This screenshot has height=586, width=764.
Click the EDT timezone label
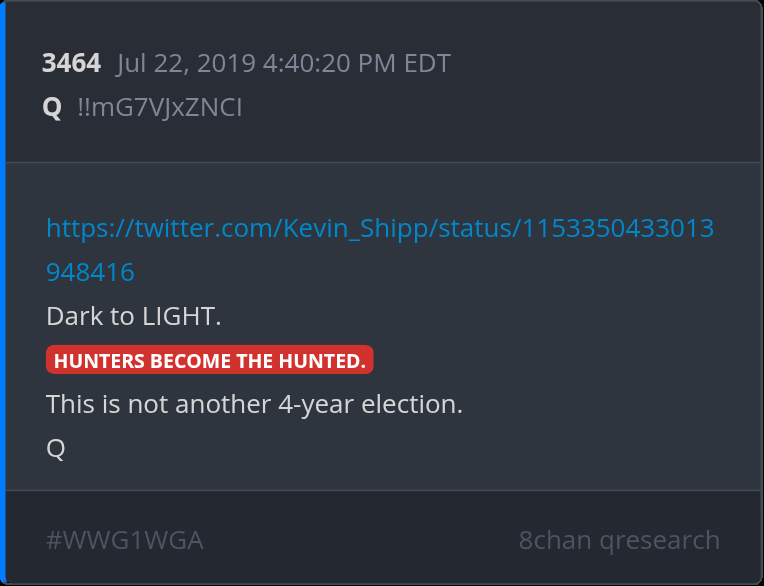(427, 64)
